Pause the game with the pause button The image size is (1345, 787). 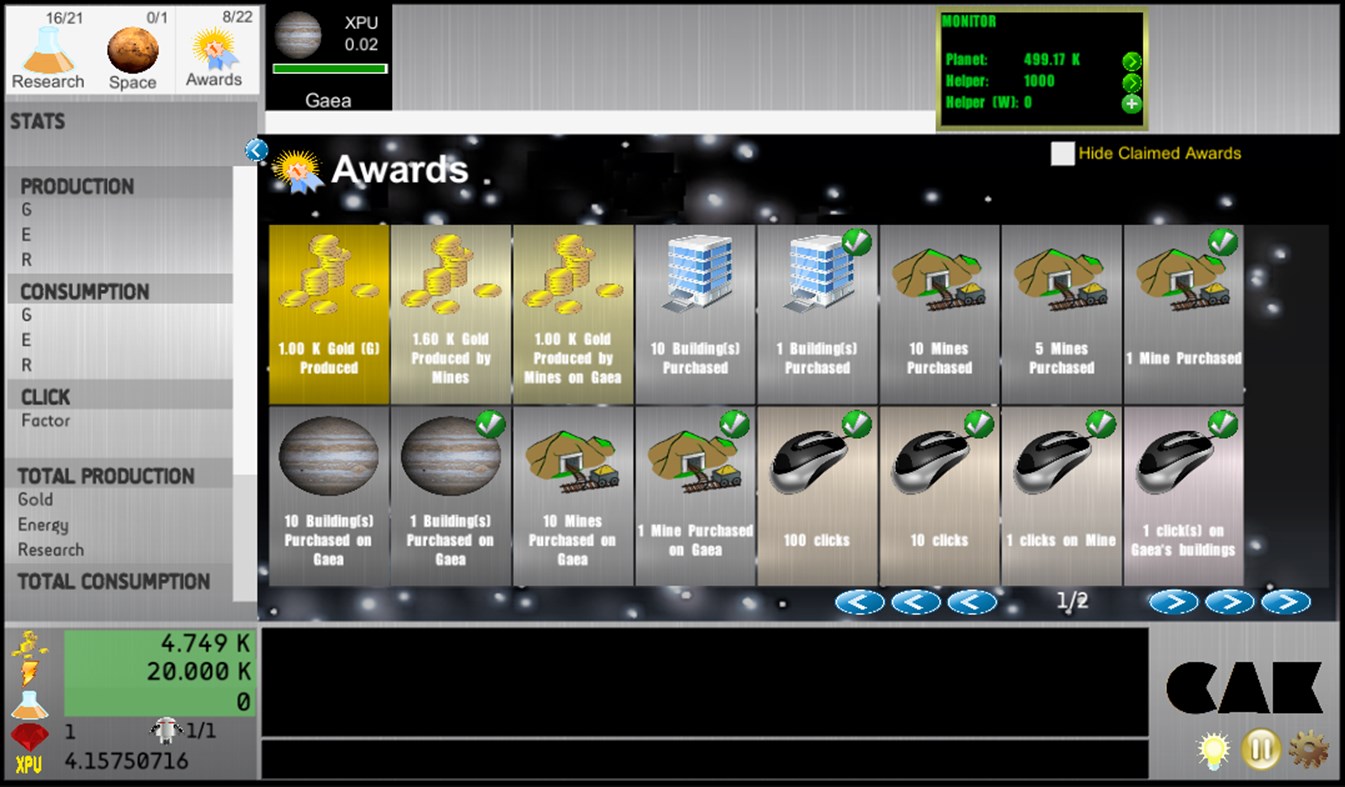[1262, 749]
